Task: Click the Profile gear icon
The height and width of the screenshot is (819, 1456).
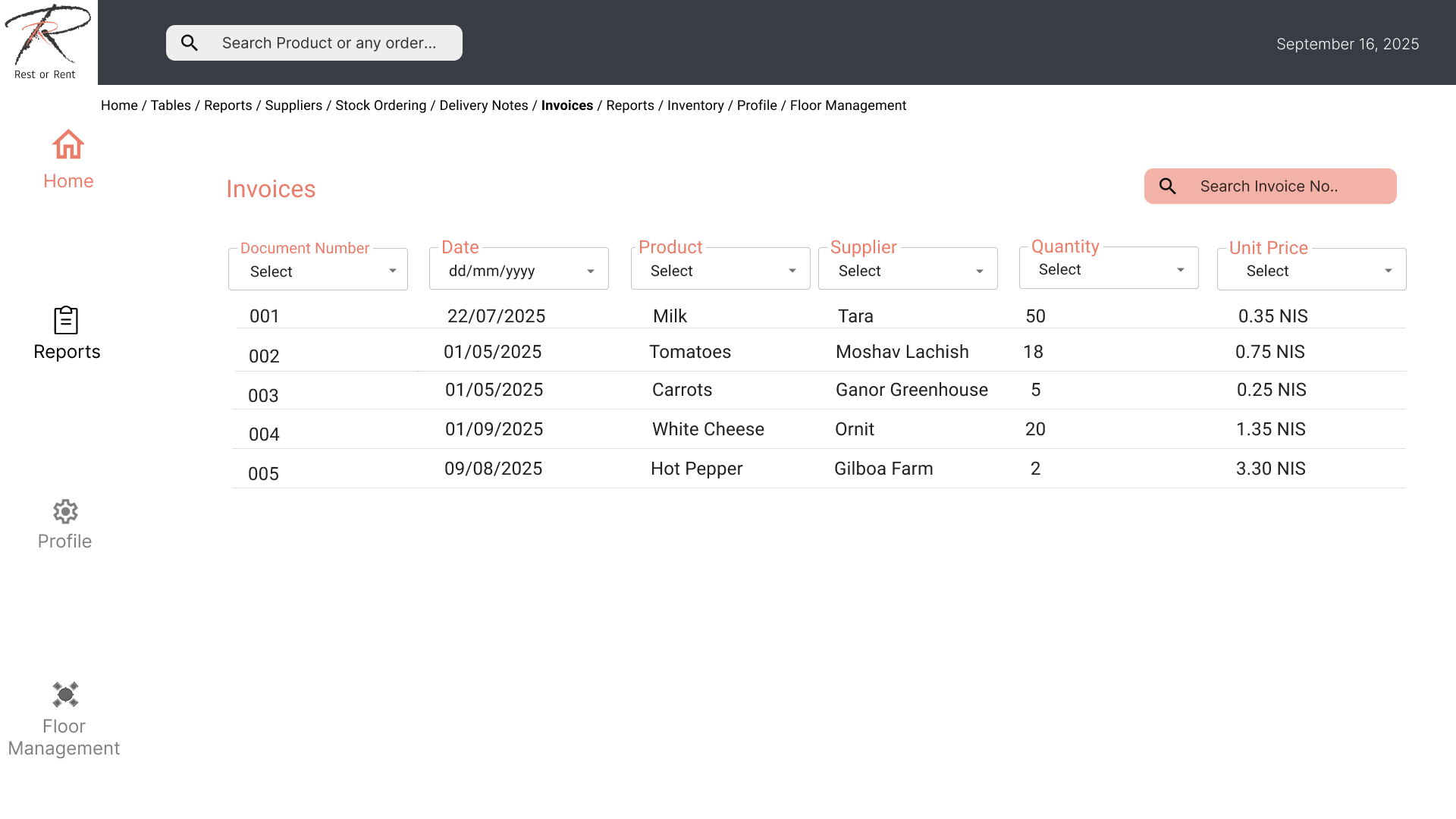Action: click(65, 512)
